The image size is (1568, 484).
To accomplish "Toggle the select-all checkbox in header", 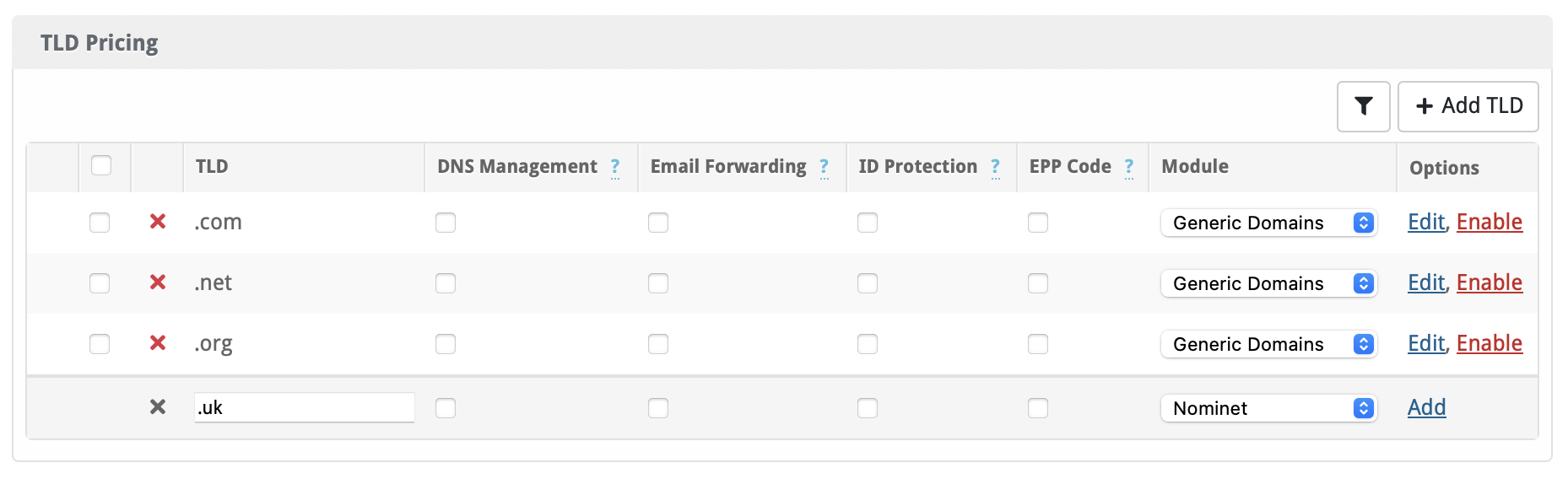I will pyautogui.click(x=101, y=165).
